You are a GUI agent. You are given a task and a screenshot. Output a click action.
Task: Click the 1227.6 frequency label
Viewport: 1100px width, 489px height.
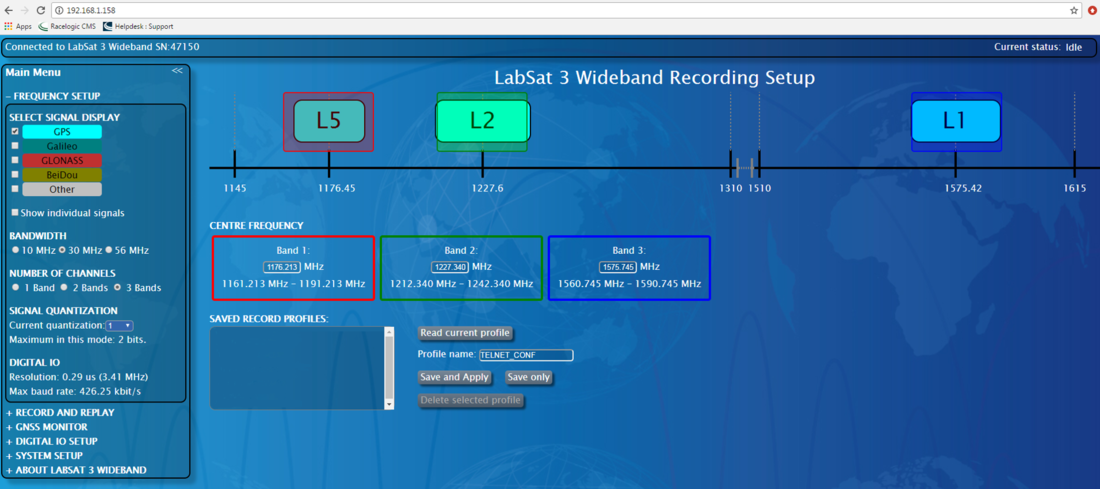[487, 189]
